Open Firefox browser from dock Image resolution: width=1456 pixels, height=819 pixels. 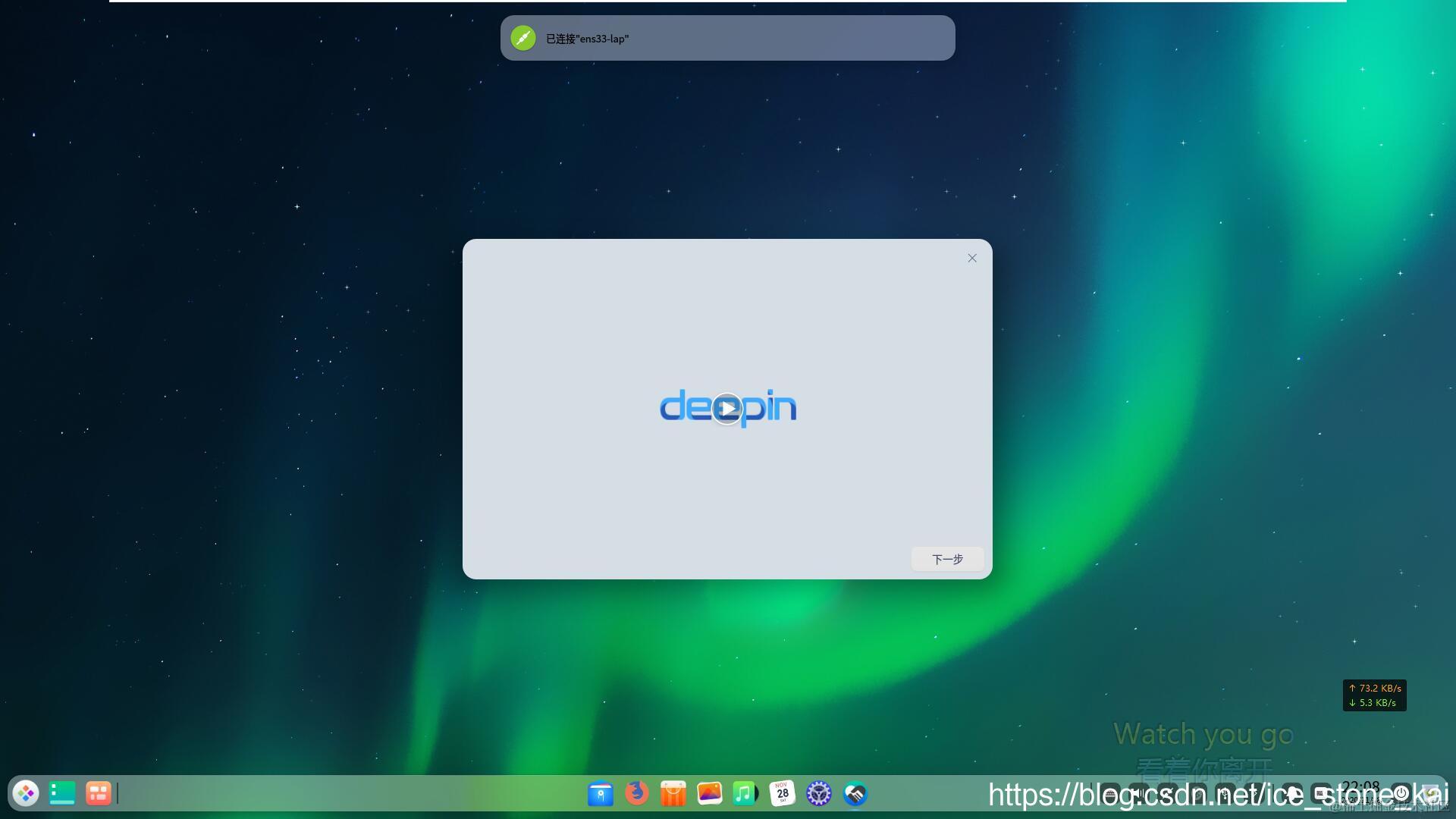pos(637,793)
